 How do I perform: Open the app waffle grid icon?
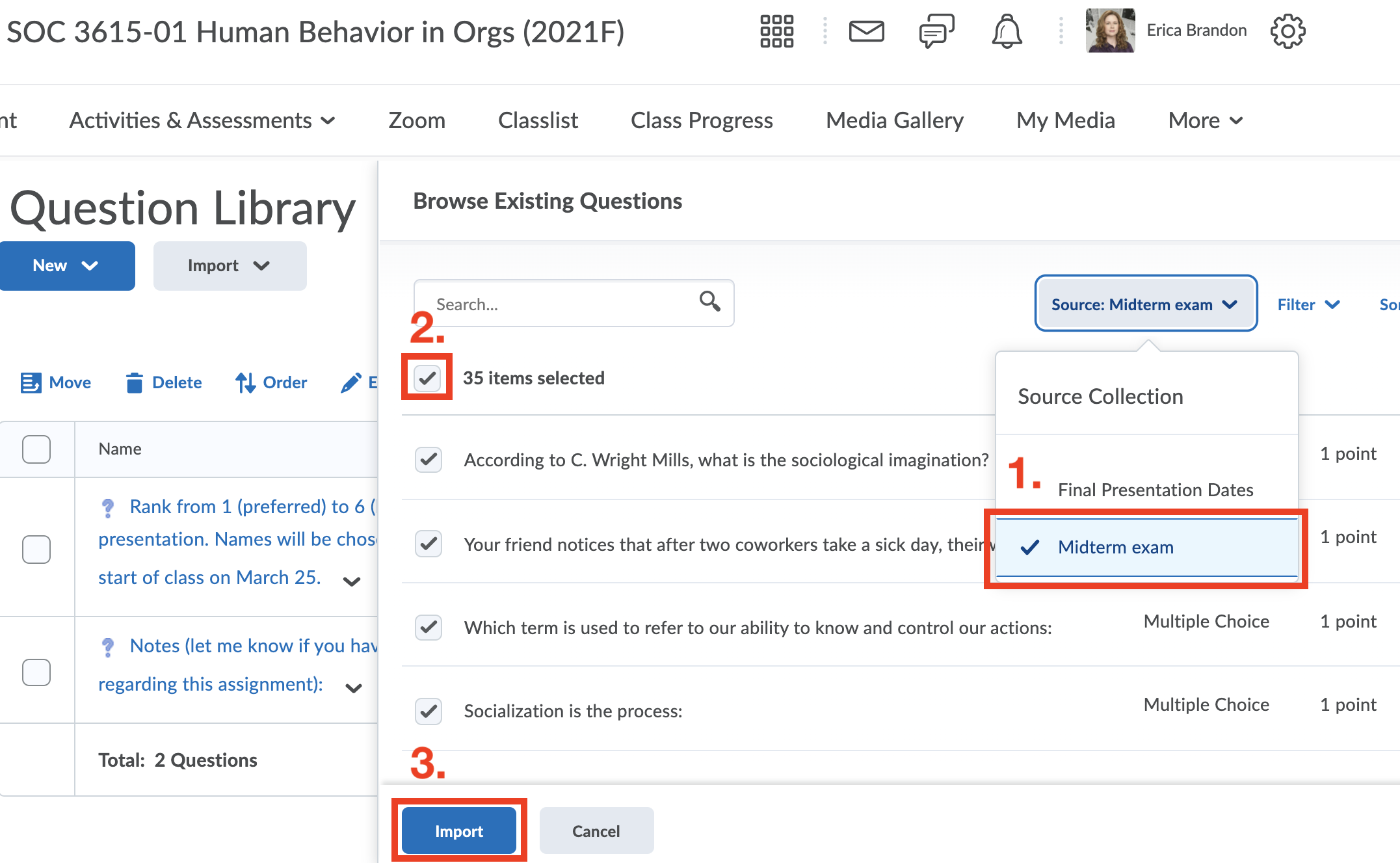tap(777, 31)
